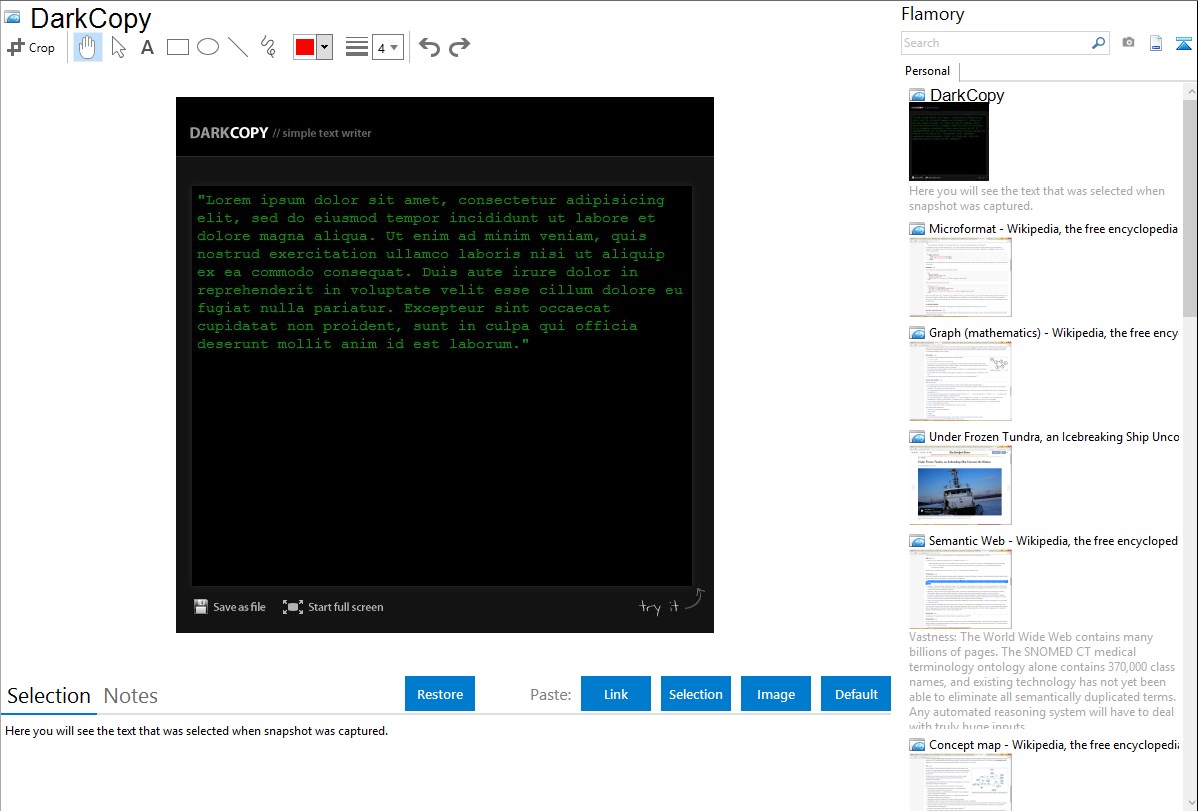1198x811 pixels.
Task: Click the magnifier search icon
Action: point(1098,43)
